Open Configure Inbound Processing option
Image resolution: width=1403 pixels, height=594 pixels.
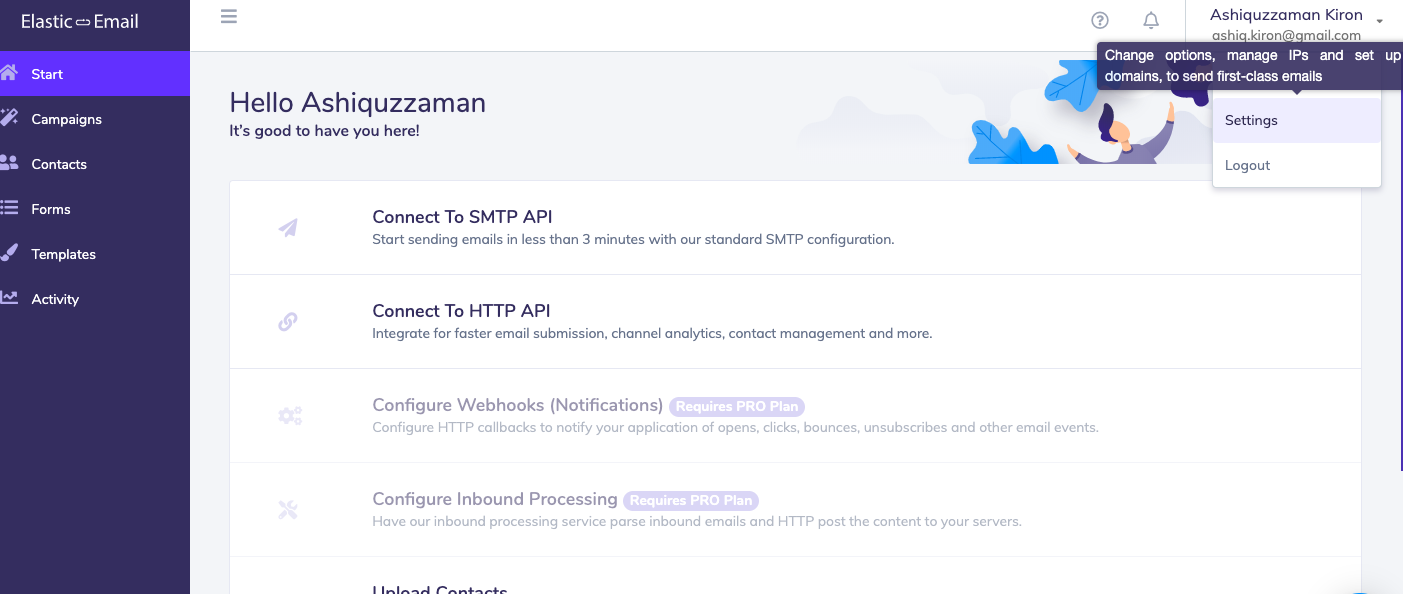click(494, 499)
